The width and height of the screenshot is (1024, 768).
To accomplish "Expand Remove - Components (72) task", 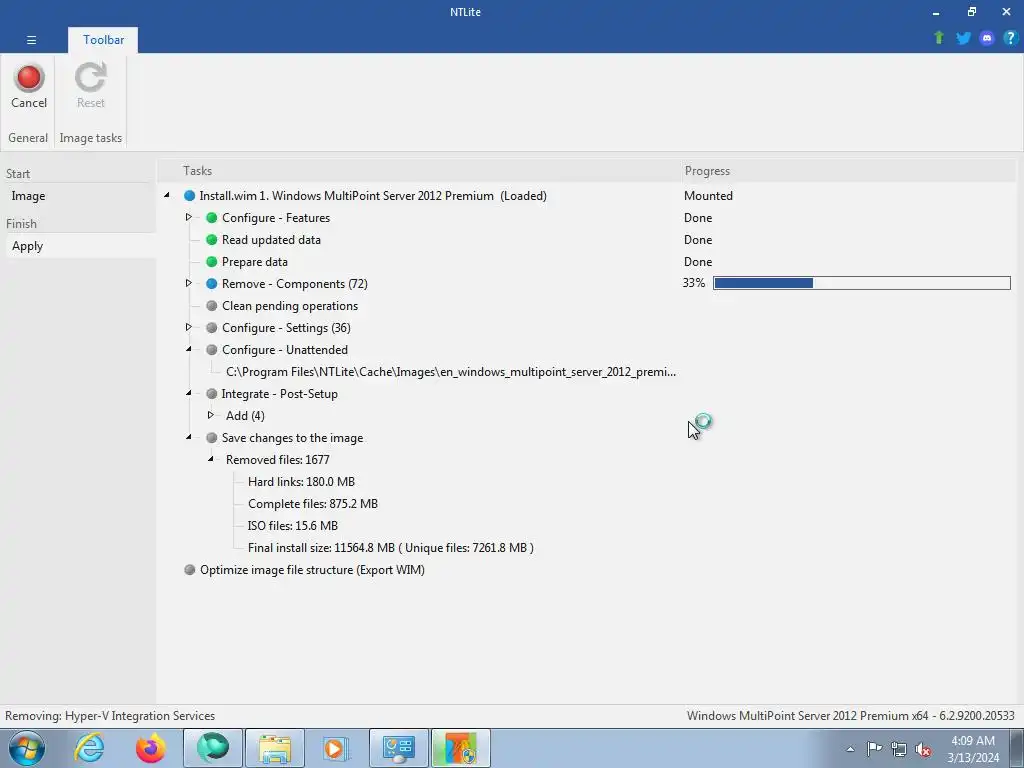I will [189, 283].
